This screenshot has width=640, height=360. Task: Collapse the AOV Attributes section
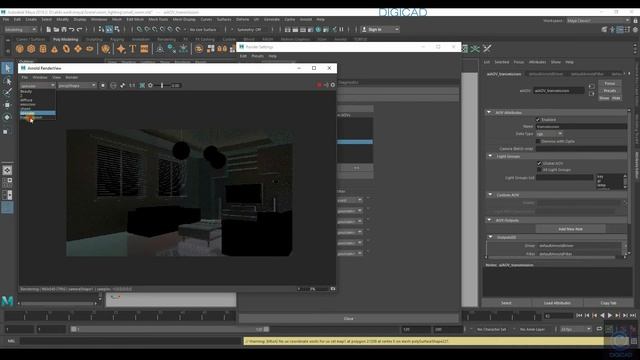pyautogui.click(x=489, y=112)
